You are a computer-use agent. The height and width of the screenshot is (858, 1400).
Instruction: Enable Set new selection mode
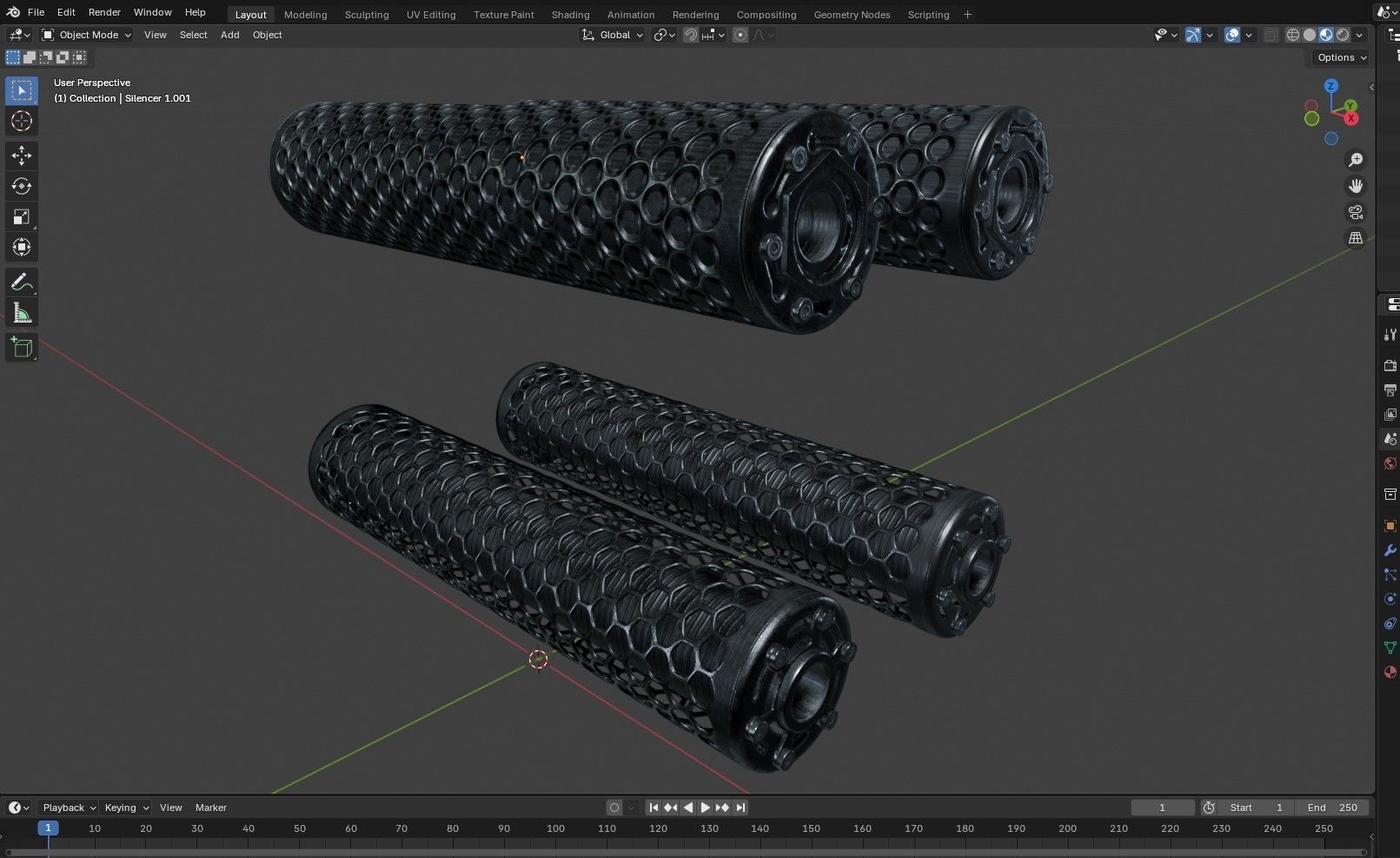(13, 57)
